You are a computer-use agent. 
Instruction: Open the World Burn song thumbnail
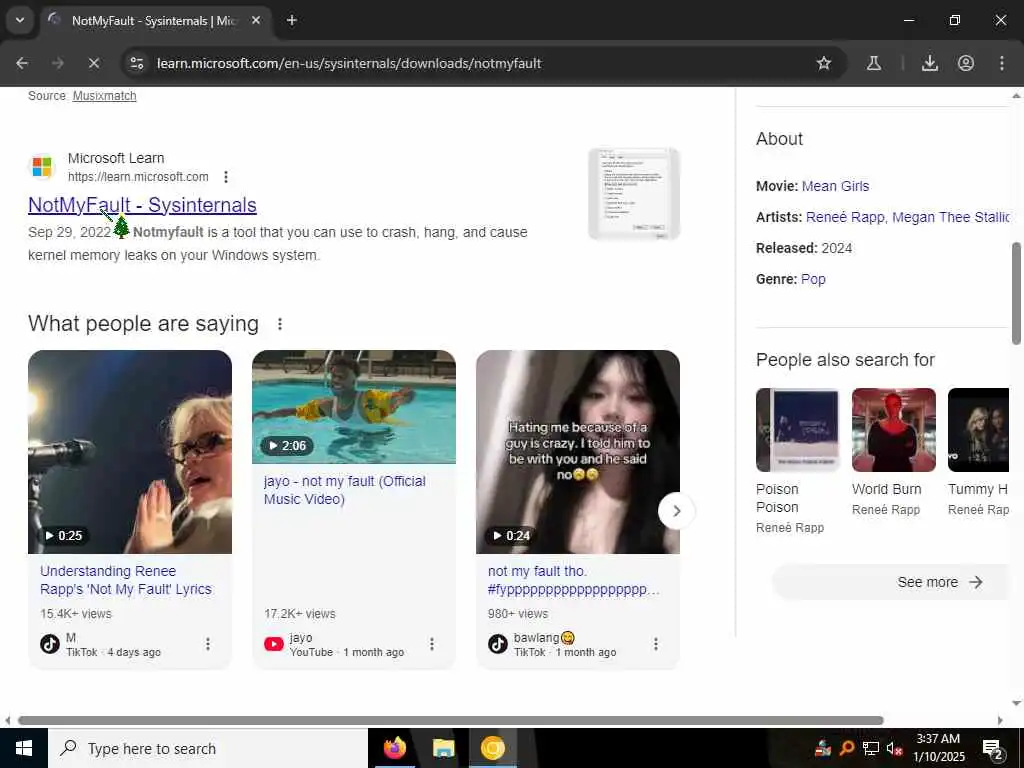point(893,430)
